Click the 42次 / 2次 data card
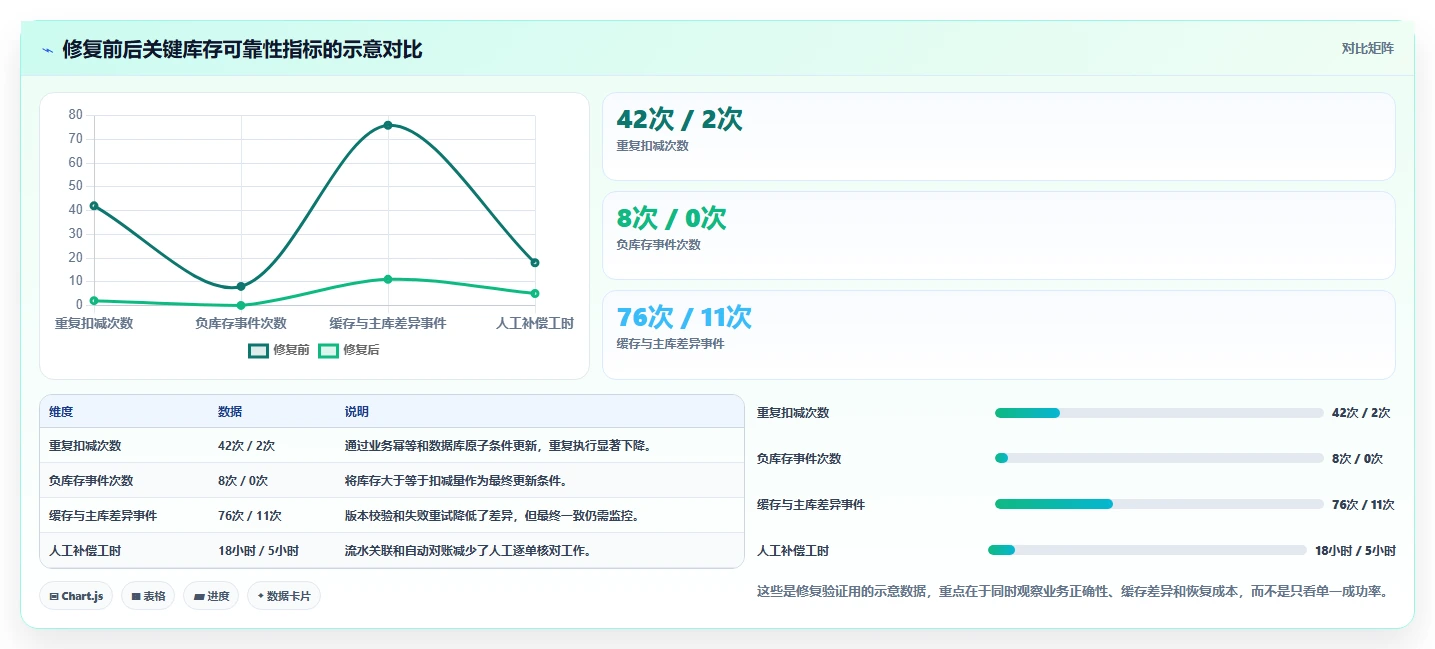The image size is (1435, 649). [998, 136]
